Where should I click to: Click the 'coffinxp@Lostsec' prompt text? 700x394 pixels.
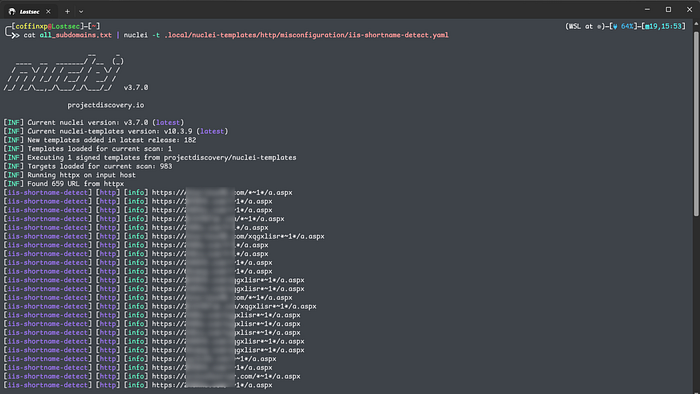[x=48, y=26]
